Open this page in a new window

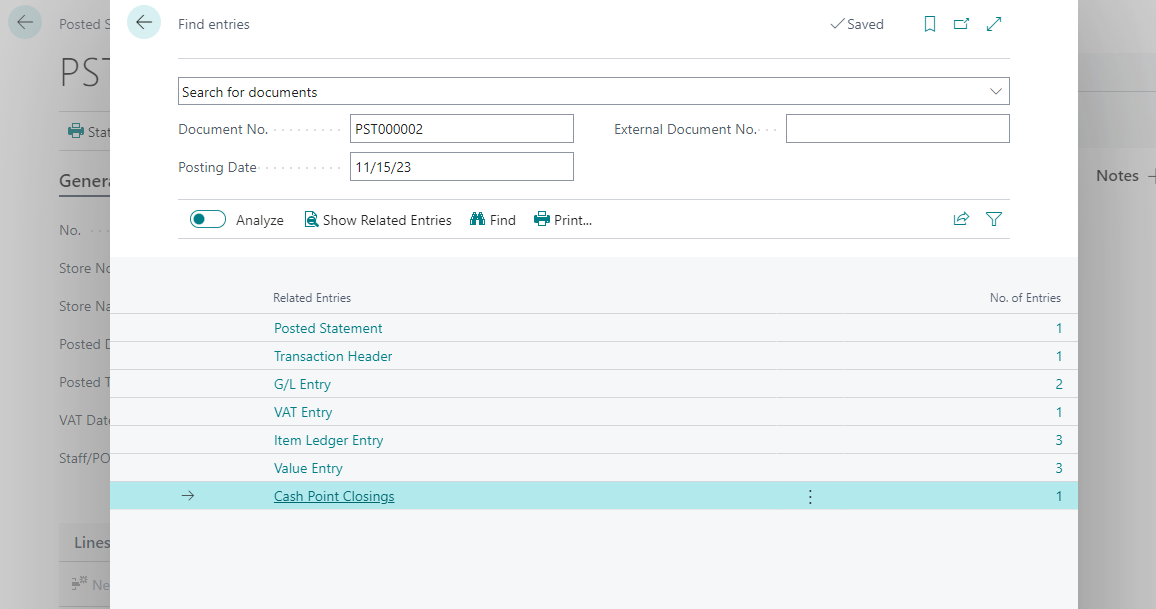[x=961, y=24]
